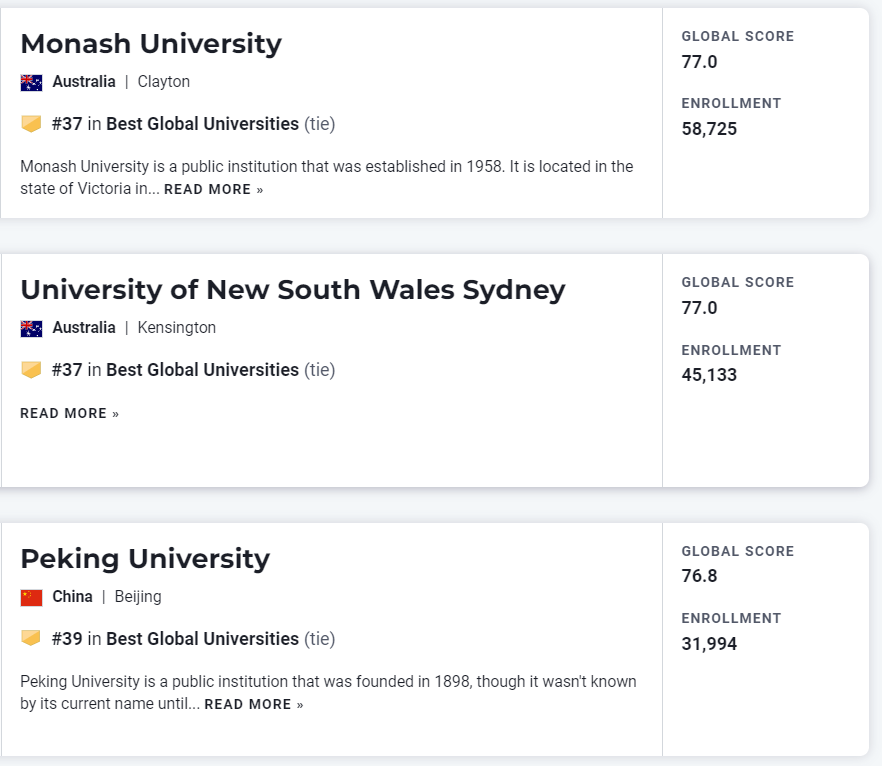882x766 pixels.
Task: Open the Peking University title link
Action: click(x=145, y=558)
